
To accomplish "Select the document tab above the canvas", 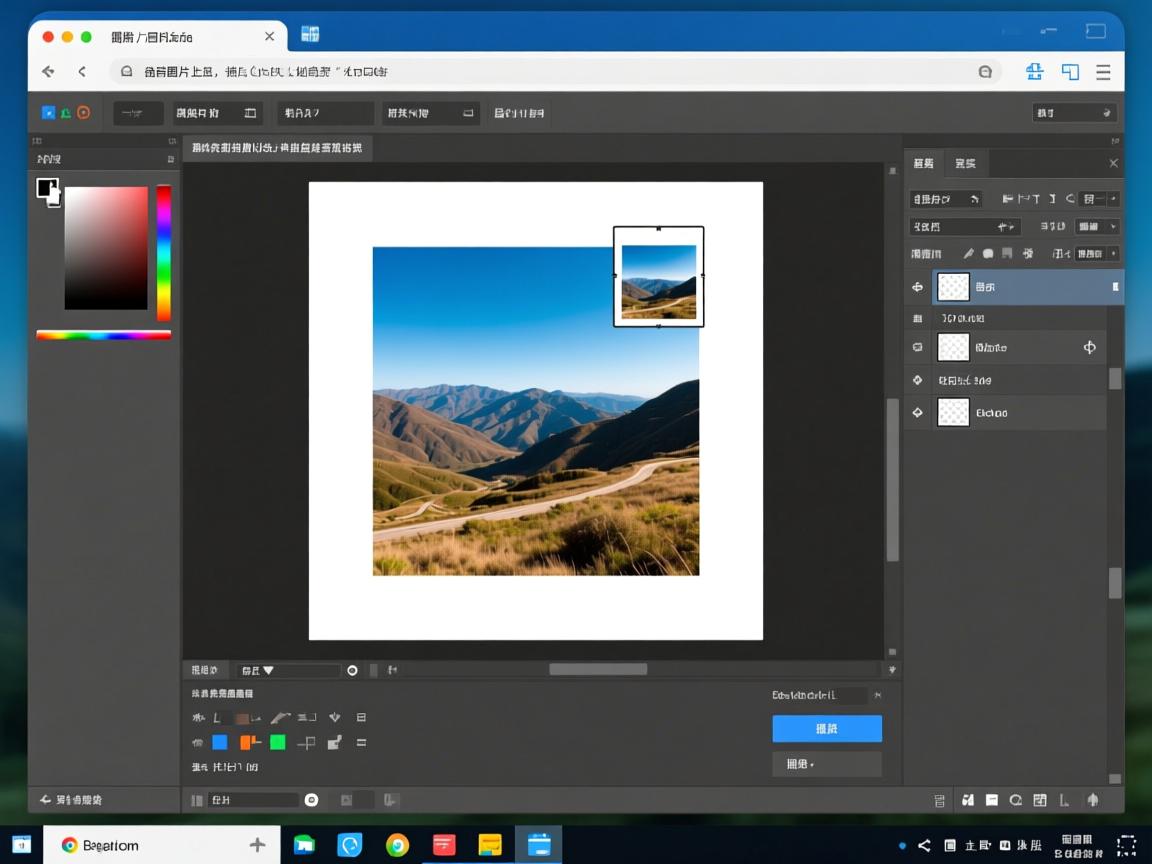I will click(277, 148).
